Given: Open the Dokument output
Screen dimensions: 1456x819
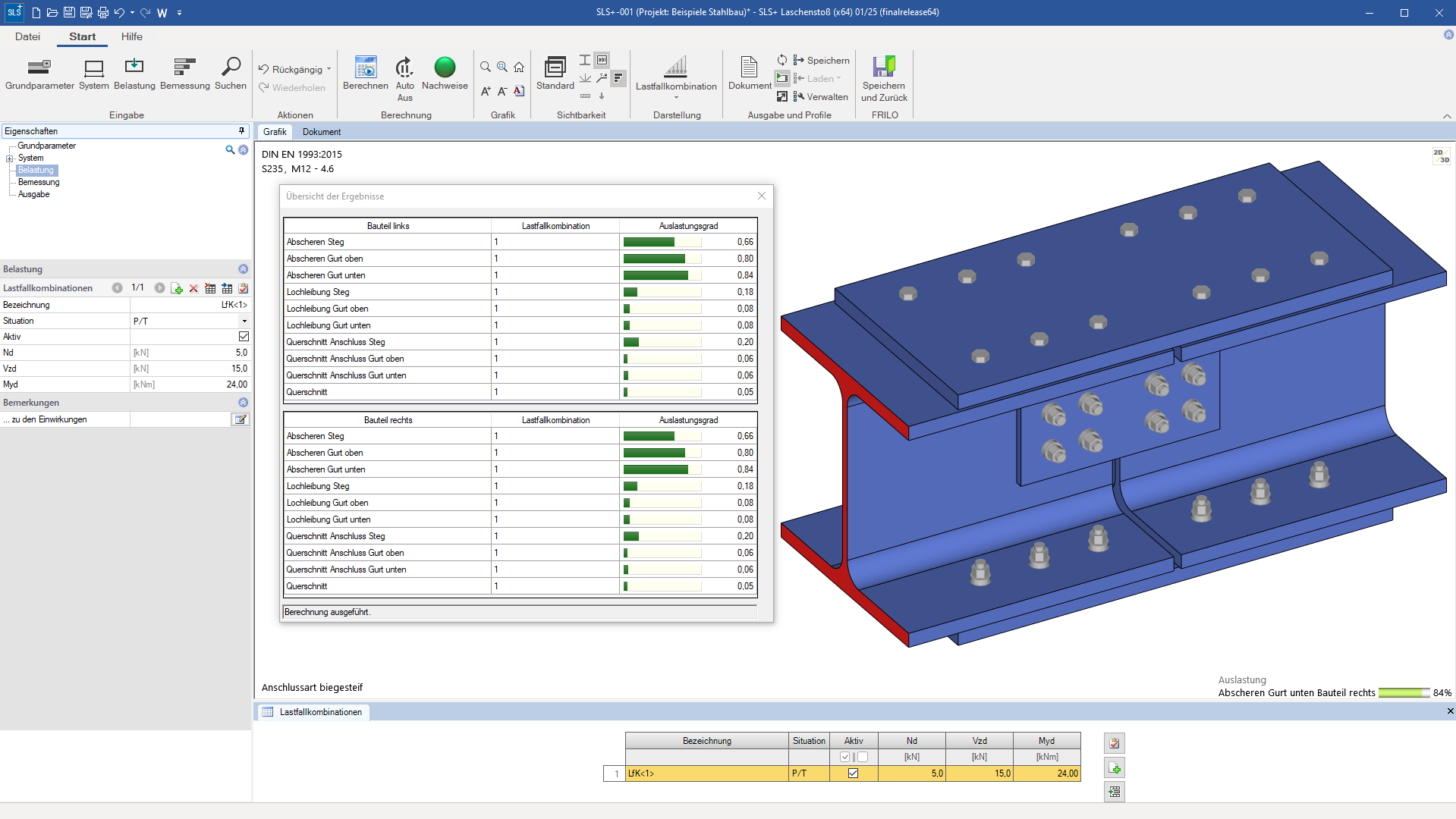Looking at the screenshot, I should pyautogui.click(x=750, y=73).
